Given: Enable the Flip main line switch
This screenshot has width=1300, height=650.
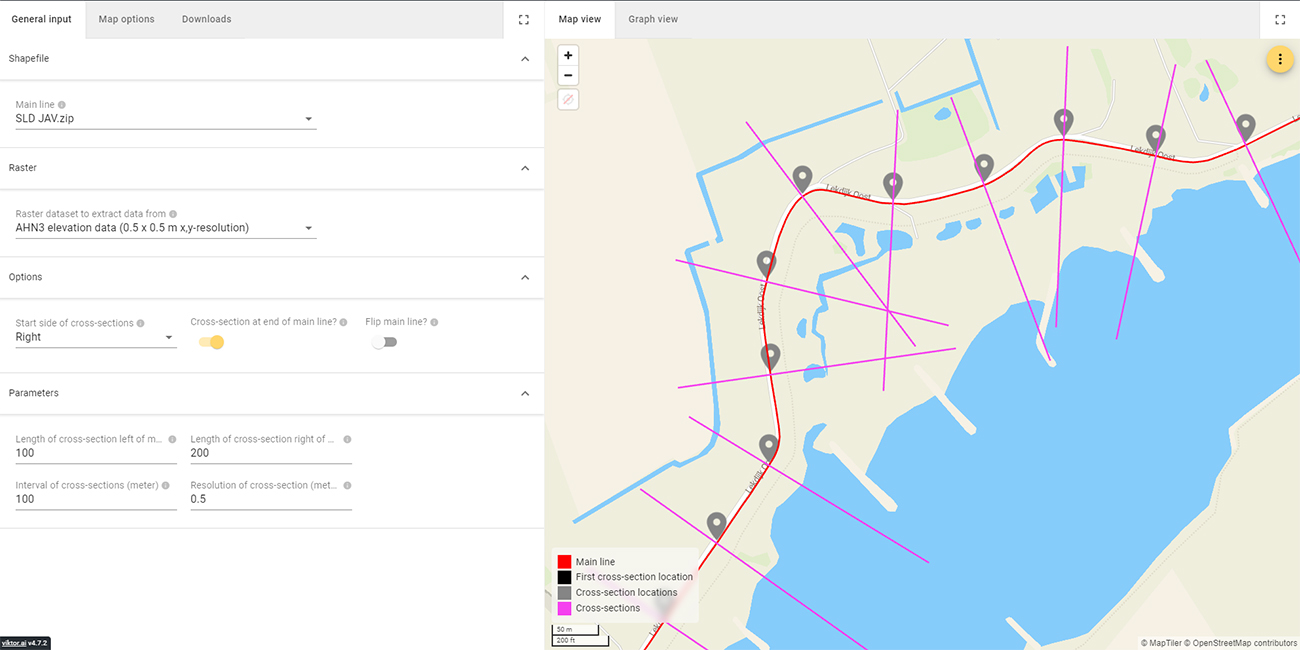Looking at the screenshot, I should 384,342.
